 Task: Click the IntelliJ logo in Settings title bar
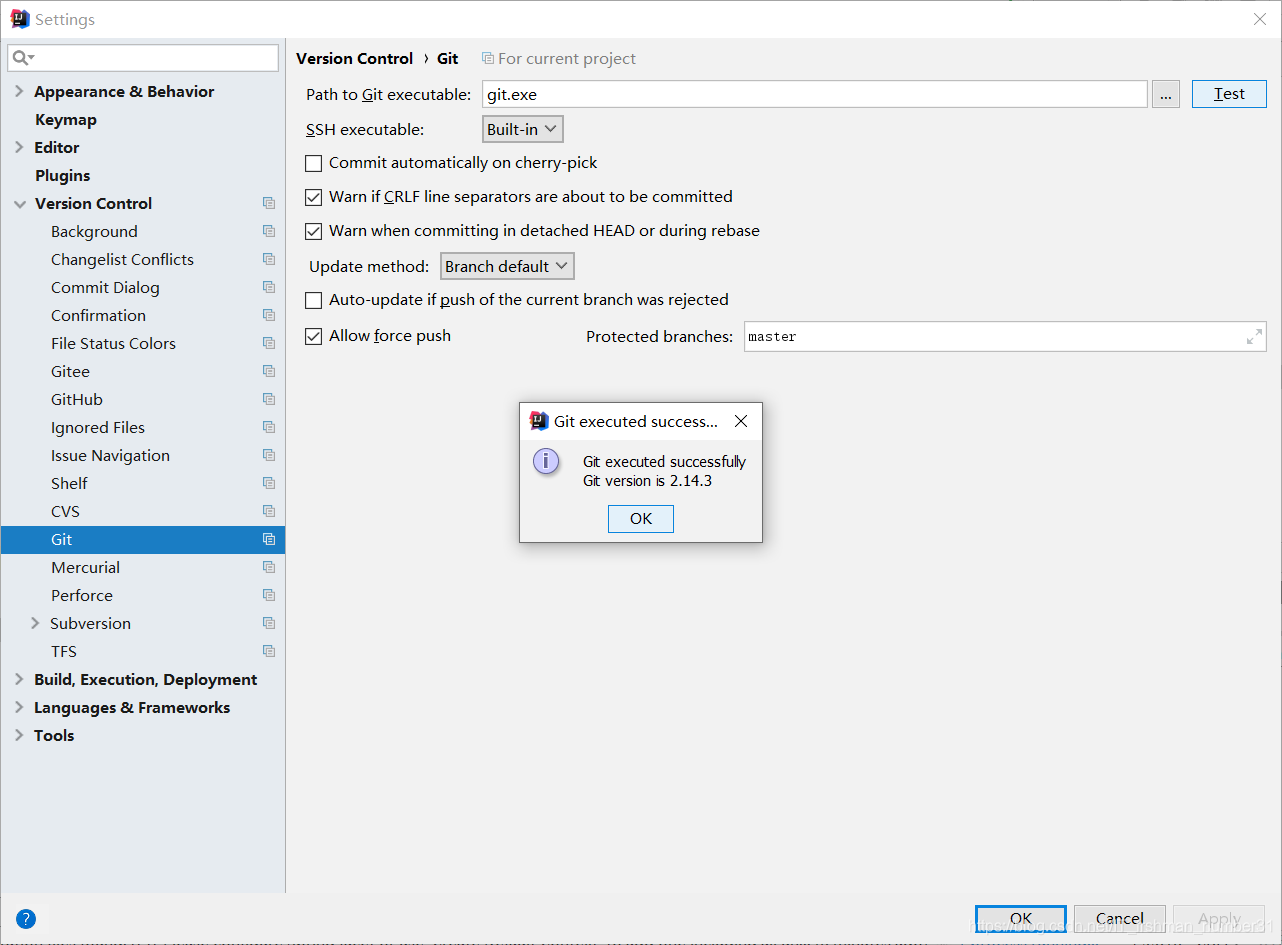[x=20, y=19]
